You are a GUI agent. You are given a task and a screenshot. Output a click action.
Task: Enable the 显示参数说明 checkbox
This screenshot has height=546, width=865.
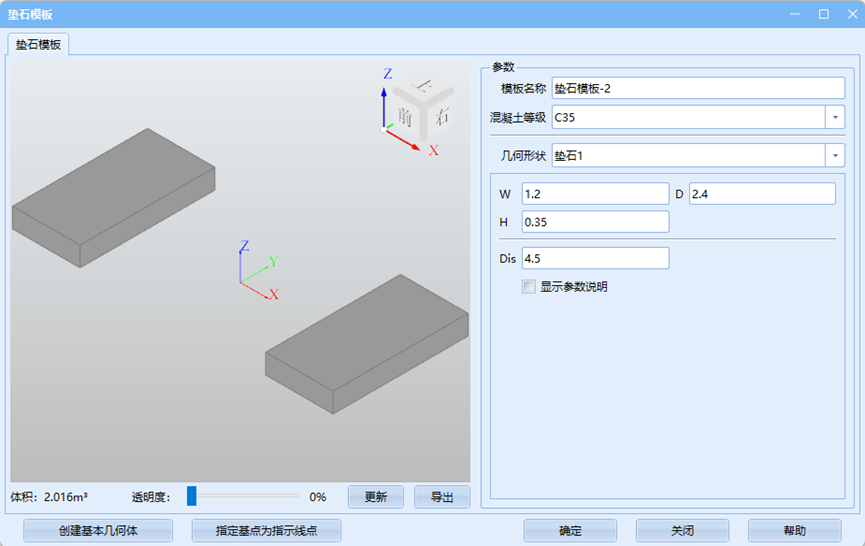528,286
